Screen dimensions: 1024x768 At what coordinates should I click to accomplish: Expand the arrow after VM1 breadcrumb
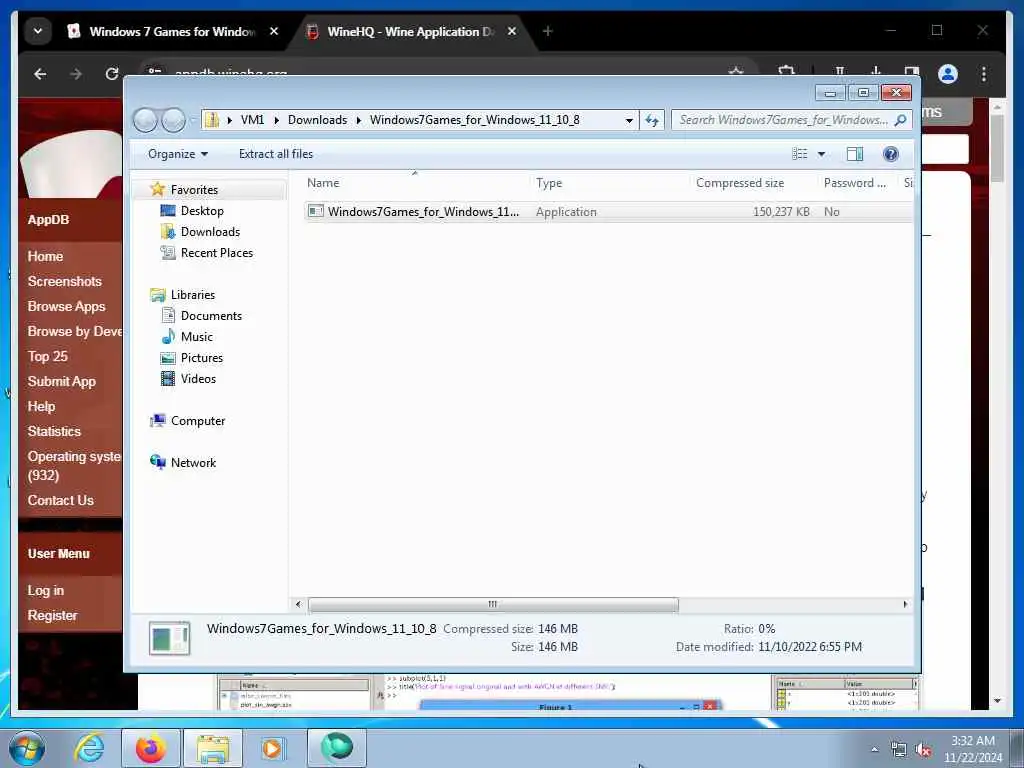[276, 120]
